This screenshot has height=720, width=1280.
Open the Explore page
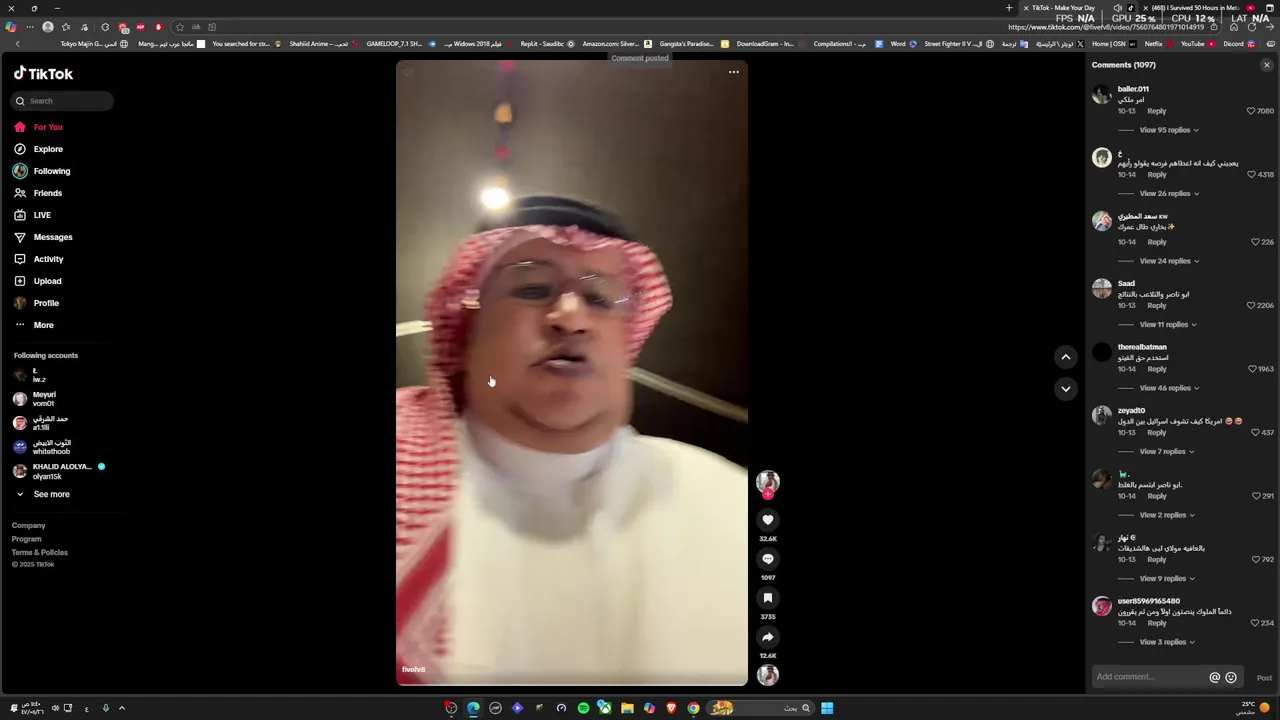coord(38,149)
